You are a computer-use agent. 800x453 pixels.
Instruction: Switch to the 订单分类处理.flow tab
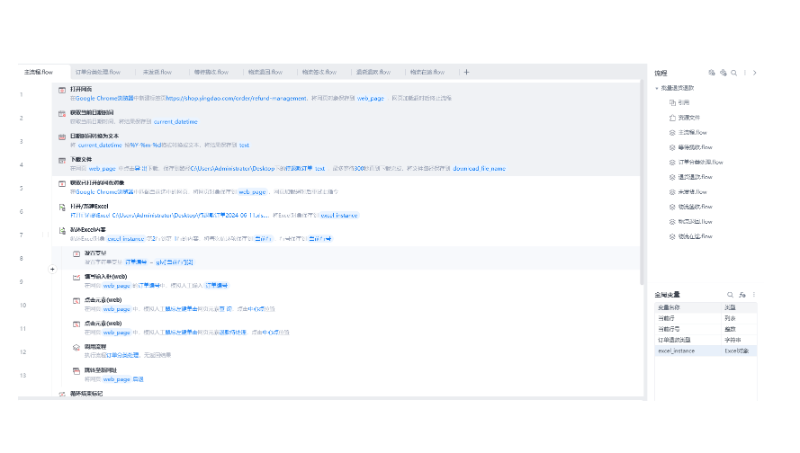[x=98, y=72]
